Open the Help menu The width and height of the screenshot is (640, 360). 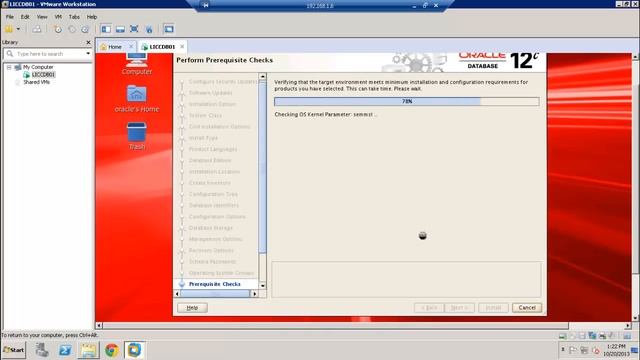(x=92, y=17)
